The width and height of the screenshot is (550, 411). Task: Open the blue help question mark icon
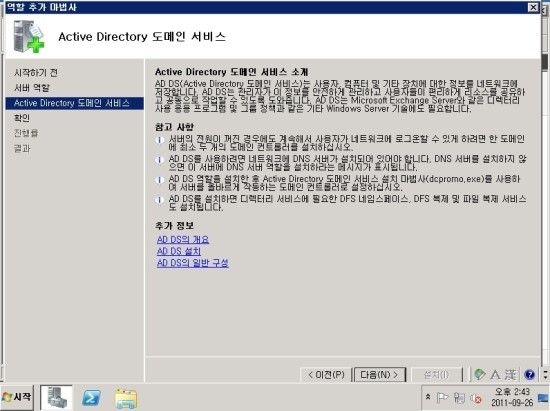coord(529,375)
